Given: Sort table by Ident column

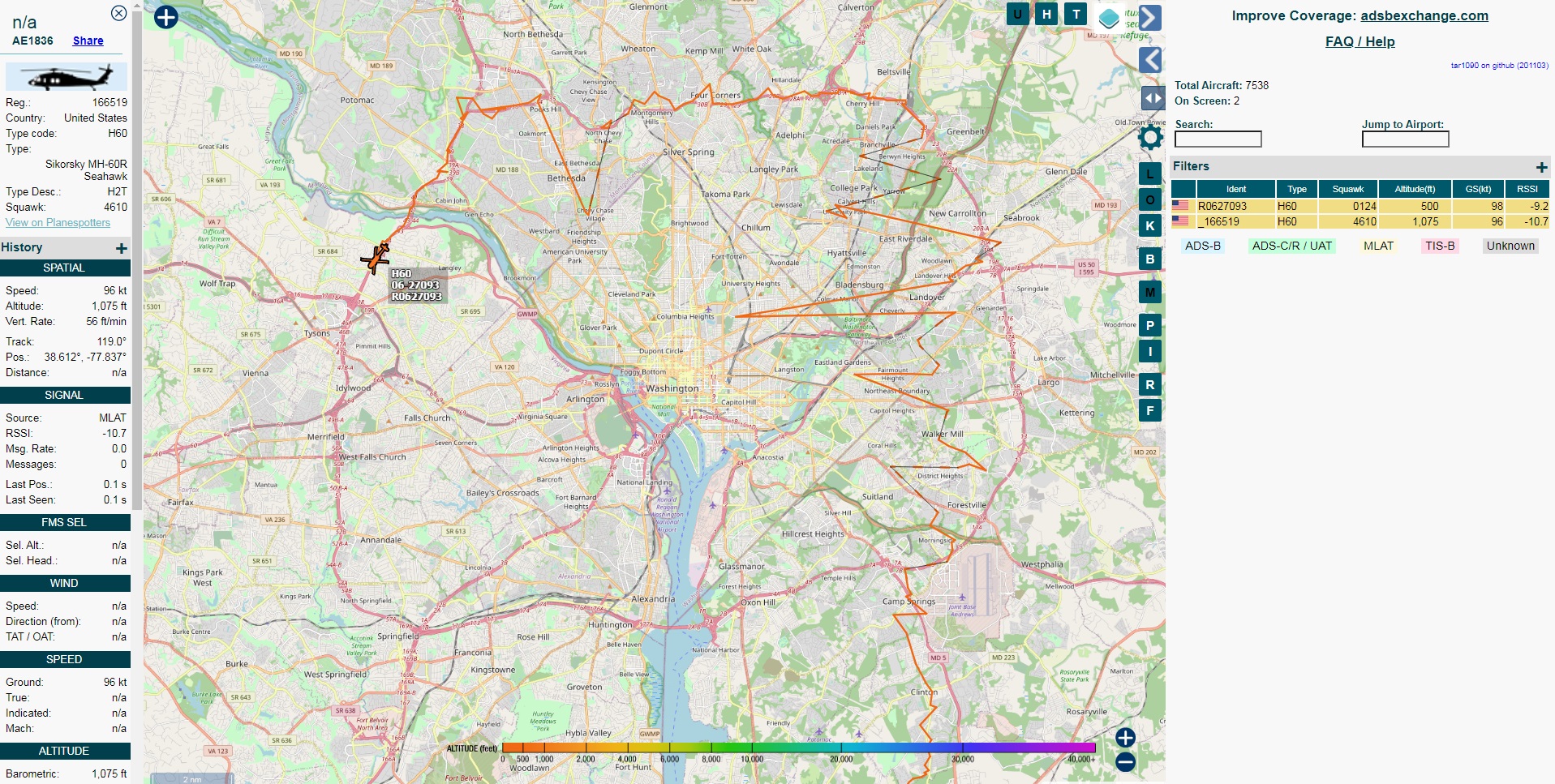Looking at the screenshot, I should tap(1235, 189).
